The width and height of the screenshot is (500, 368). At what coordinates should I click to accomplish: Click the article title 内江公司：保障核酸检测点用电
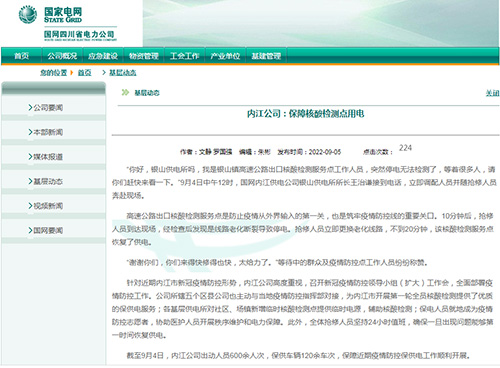pos(305,114)
